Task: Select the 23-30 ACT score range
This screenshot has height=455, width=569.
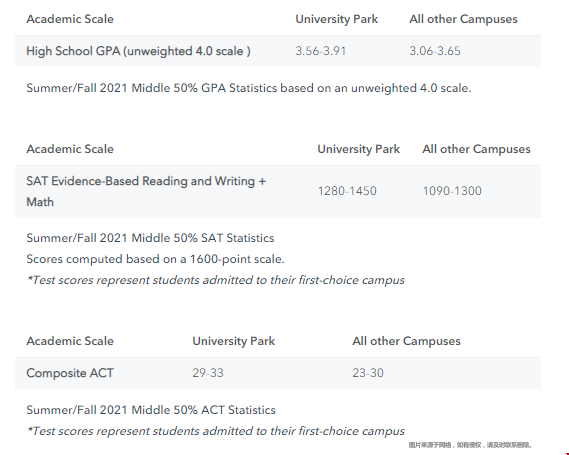Action: (368, 373)
